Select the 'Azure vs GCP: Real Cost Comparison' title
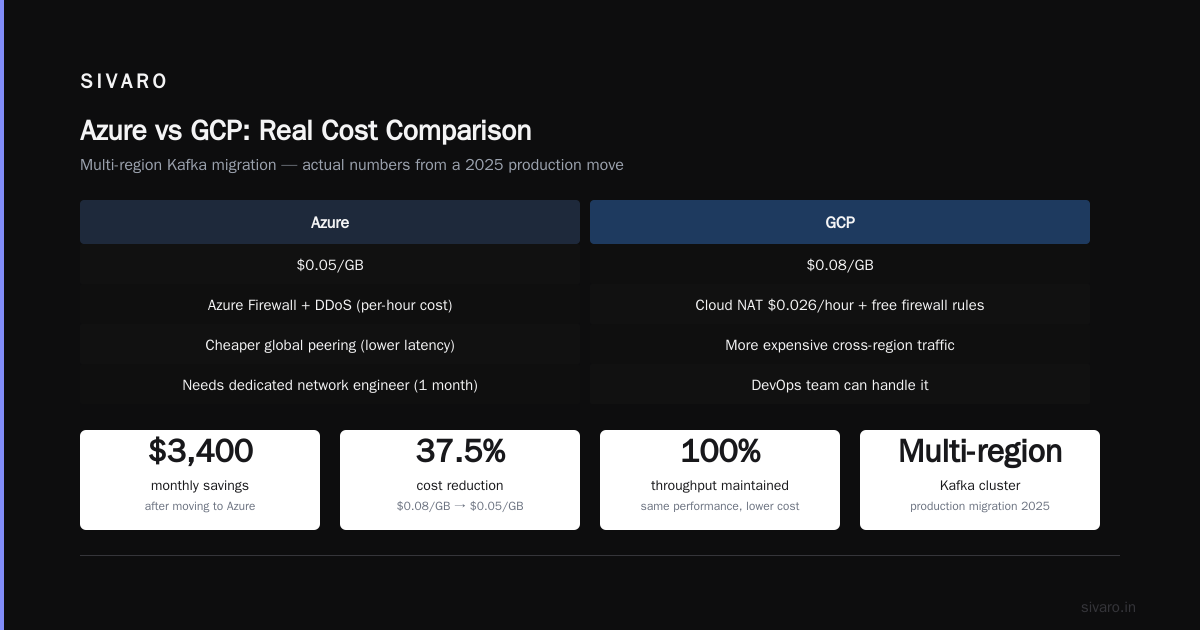Image resolution: width=1200 pixels, height=630 pixels. click(x=306, y=131)
